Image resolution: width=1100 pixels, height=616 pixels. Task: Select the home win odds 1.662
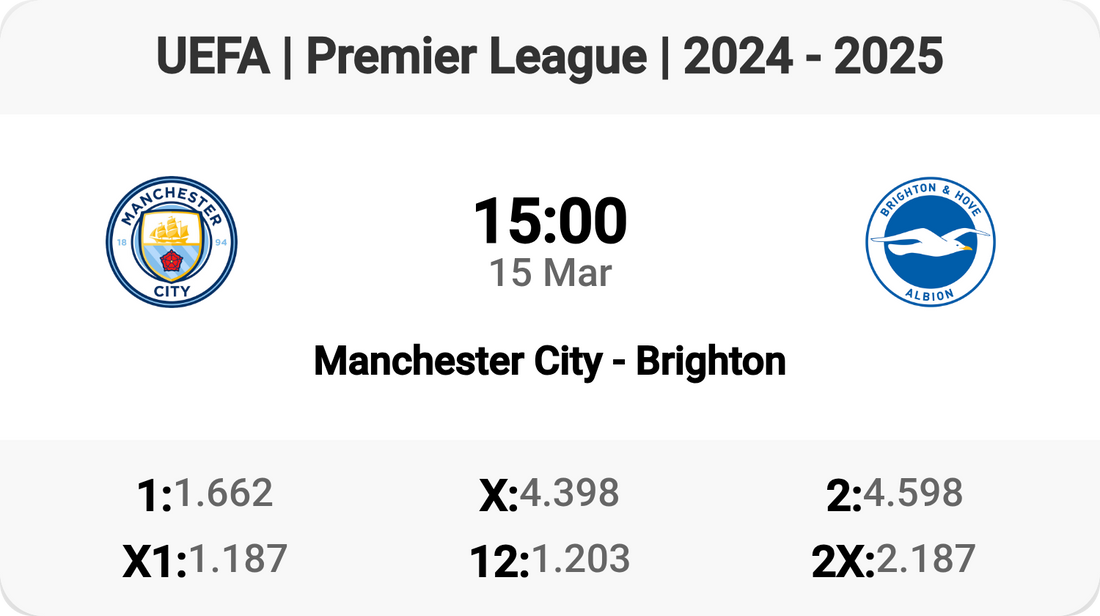223,493
